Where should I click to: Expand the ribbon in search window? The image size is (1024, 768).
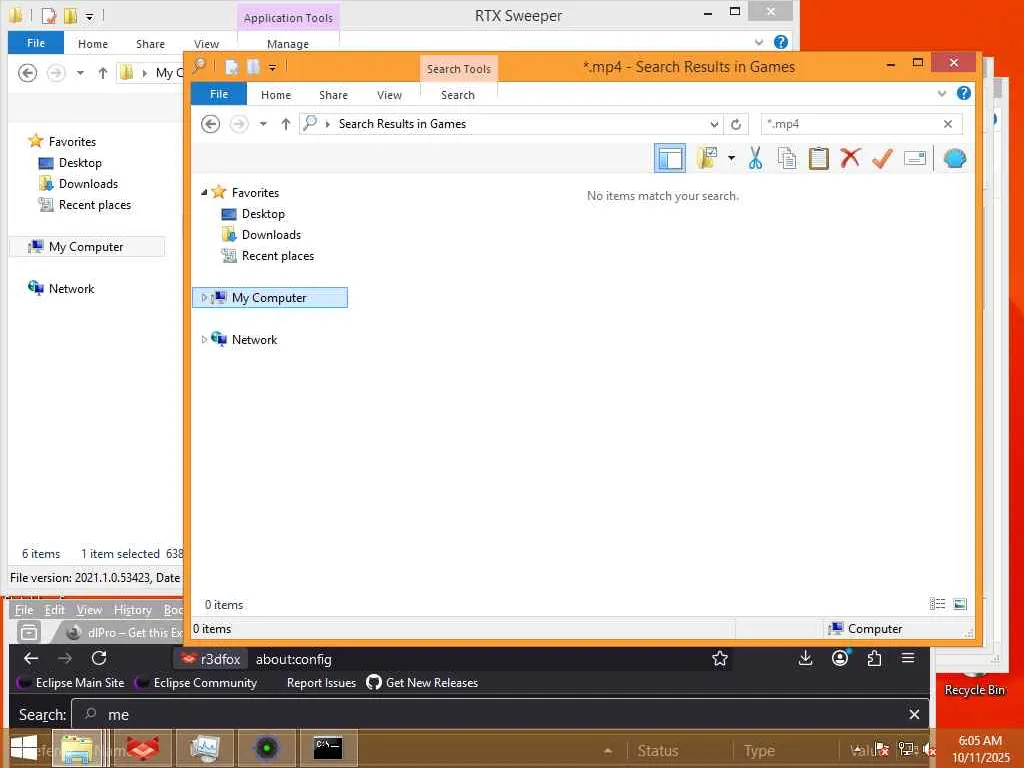(x=942, y=93)
